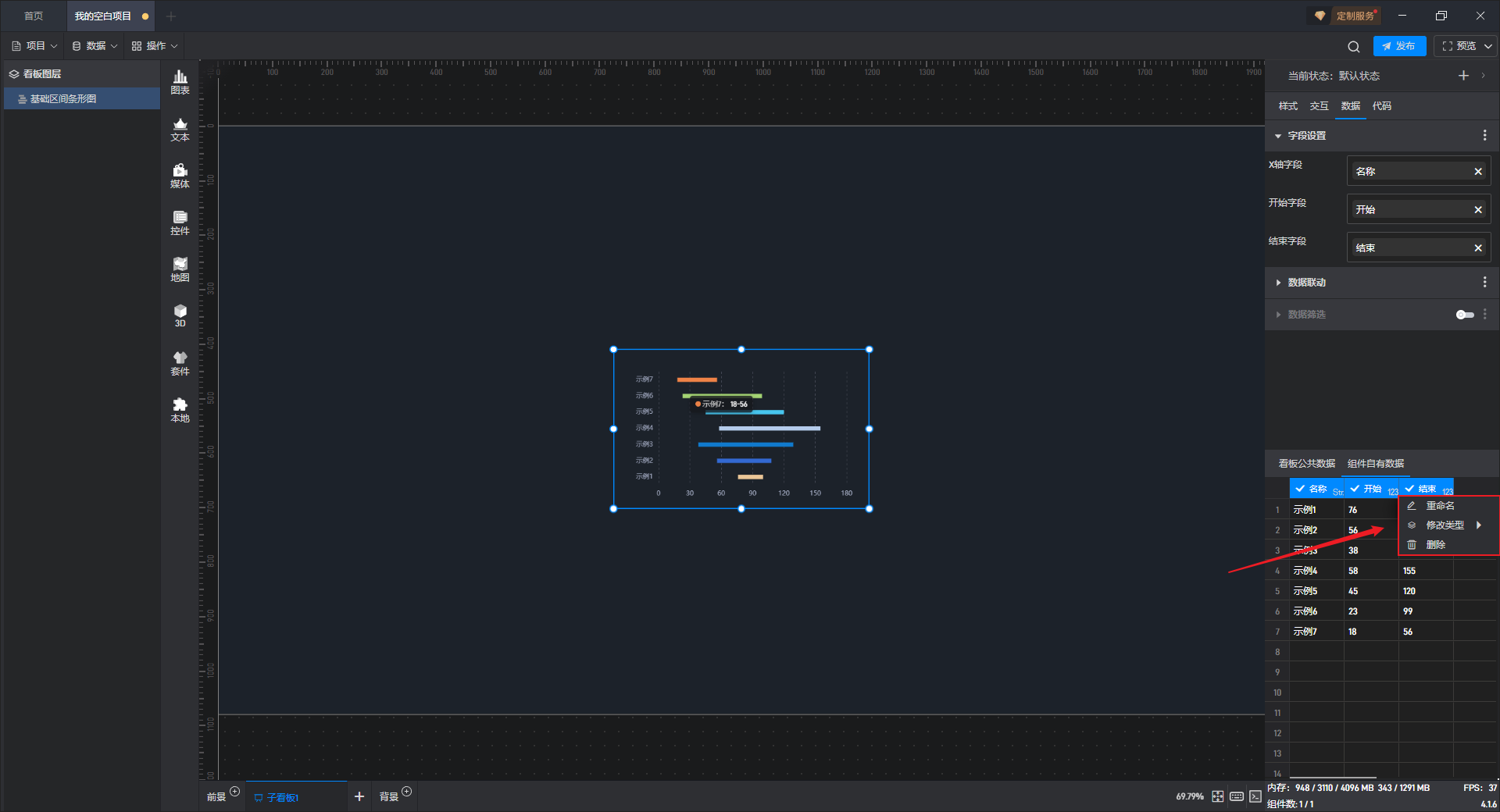Screen dimensions: 1500x812
Task: Select the 基础区间条形图 layer
Action: [63, 99]
